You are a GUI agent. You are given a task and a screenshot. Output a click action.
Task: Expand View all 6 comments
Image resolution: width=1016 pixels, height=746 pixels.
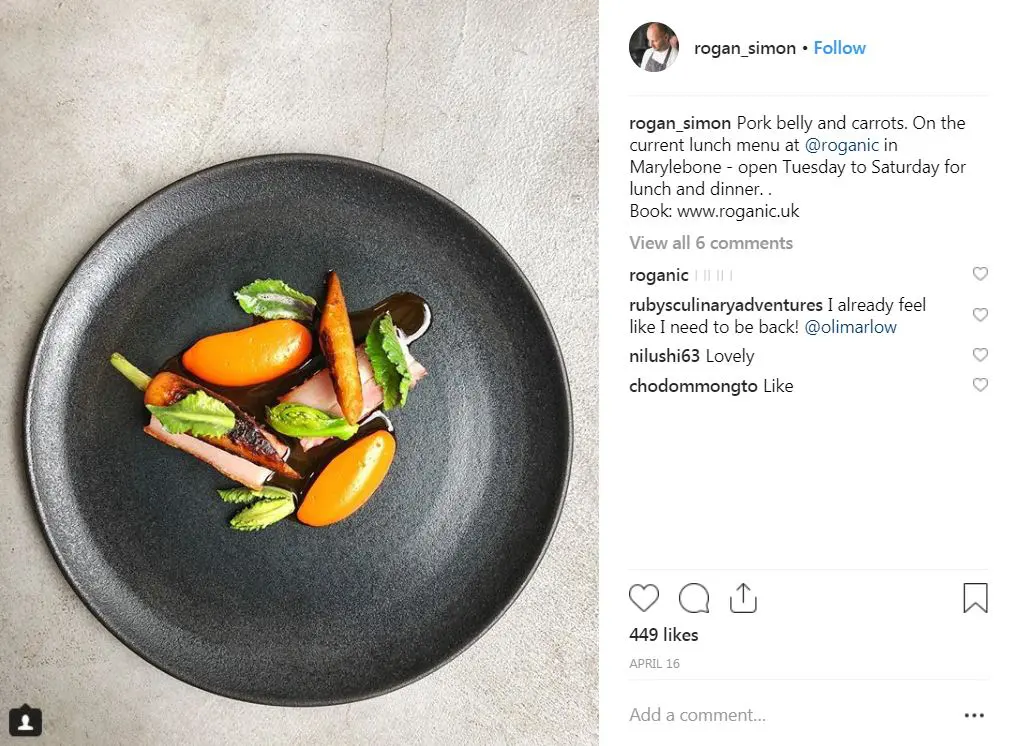[711, 243]
